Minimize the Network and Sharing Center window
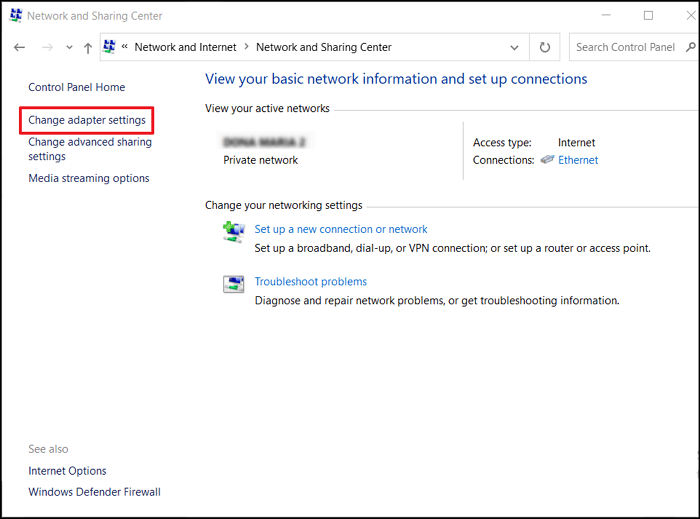Viewport: 700px width, 519px height. [x=606, y=16]
